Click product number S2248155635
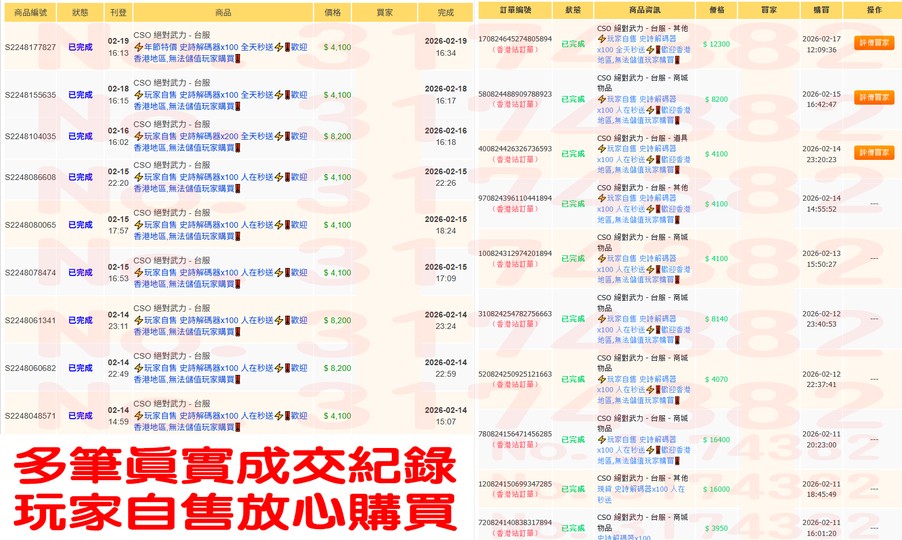902x540 pixels. (x=30, y=95)
